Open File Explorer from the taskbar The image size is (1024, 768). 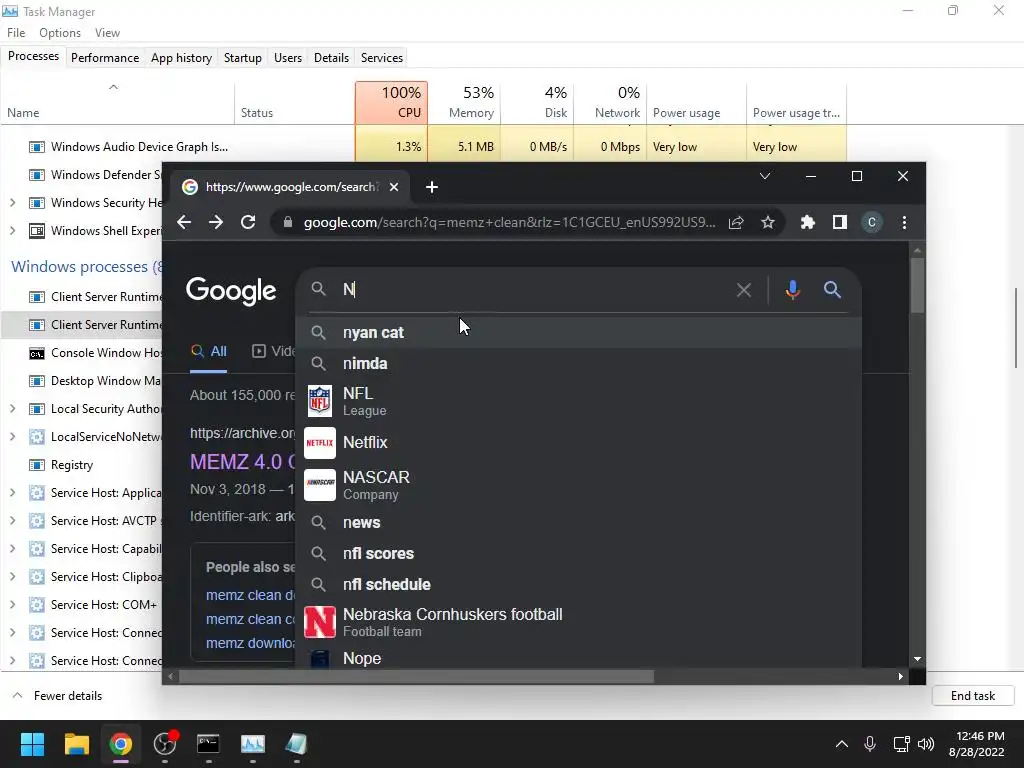pos(76,744)
